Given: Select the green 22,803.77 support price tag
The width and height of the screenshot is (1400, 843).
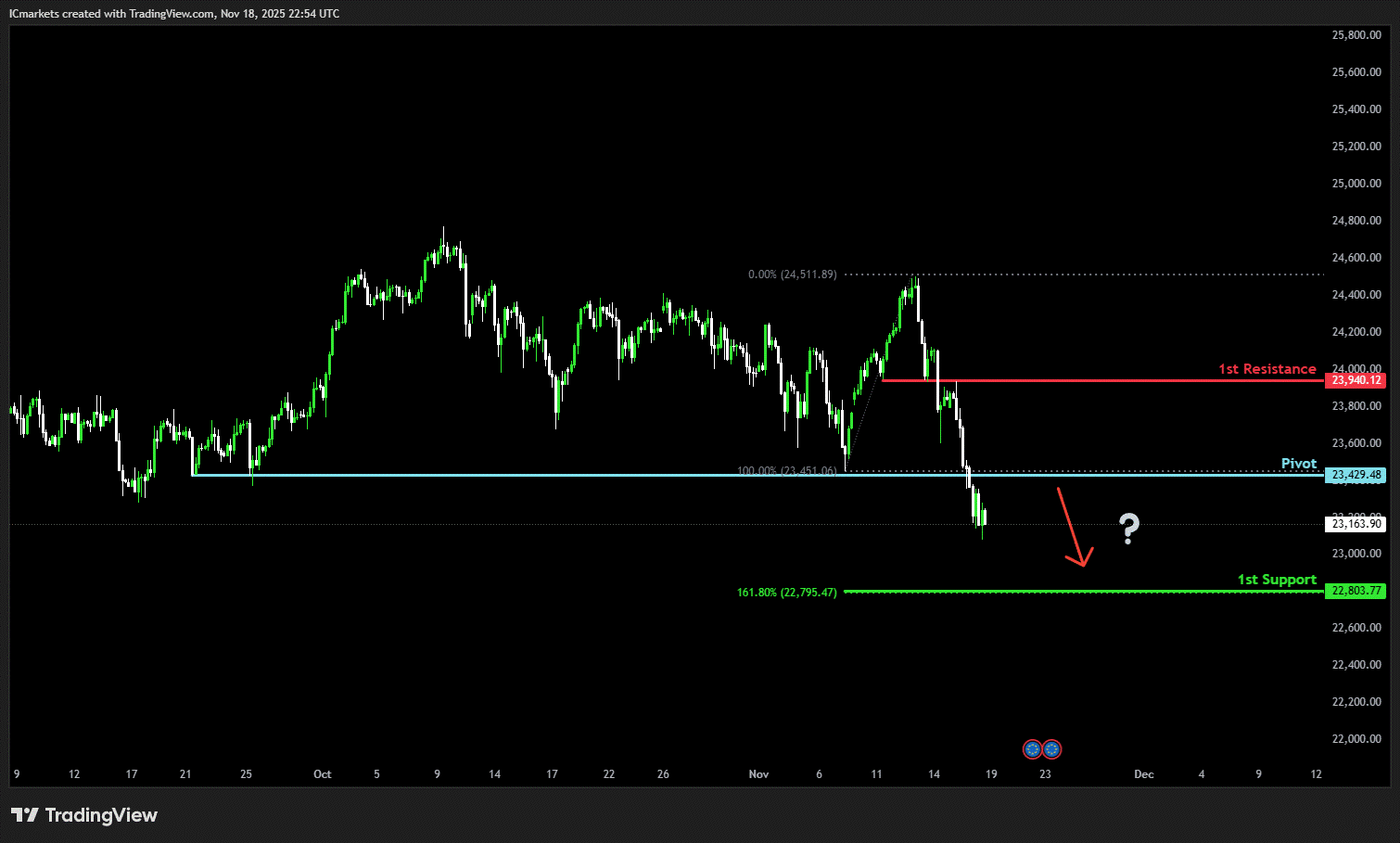Looking at the screenshot, I should click(x=1355, y=591).
